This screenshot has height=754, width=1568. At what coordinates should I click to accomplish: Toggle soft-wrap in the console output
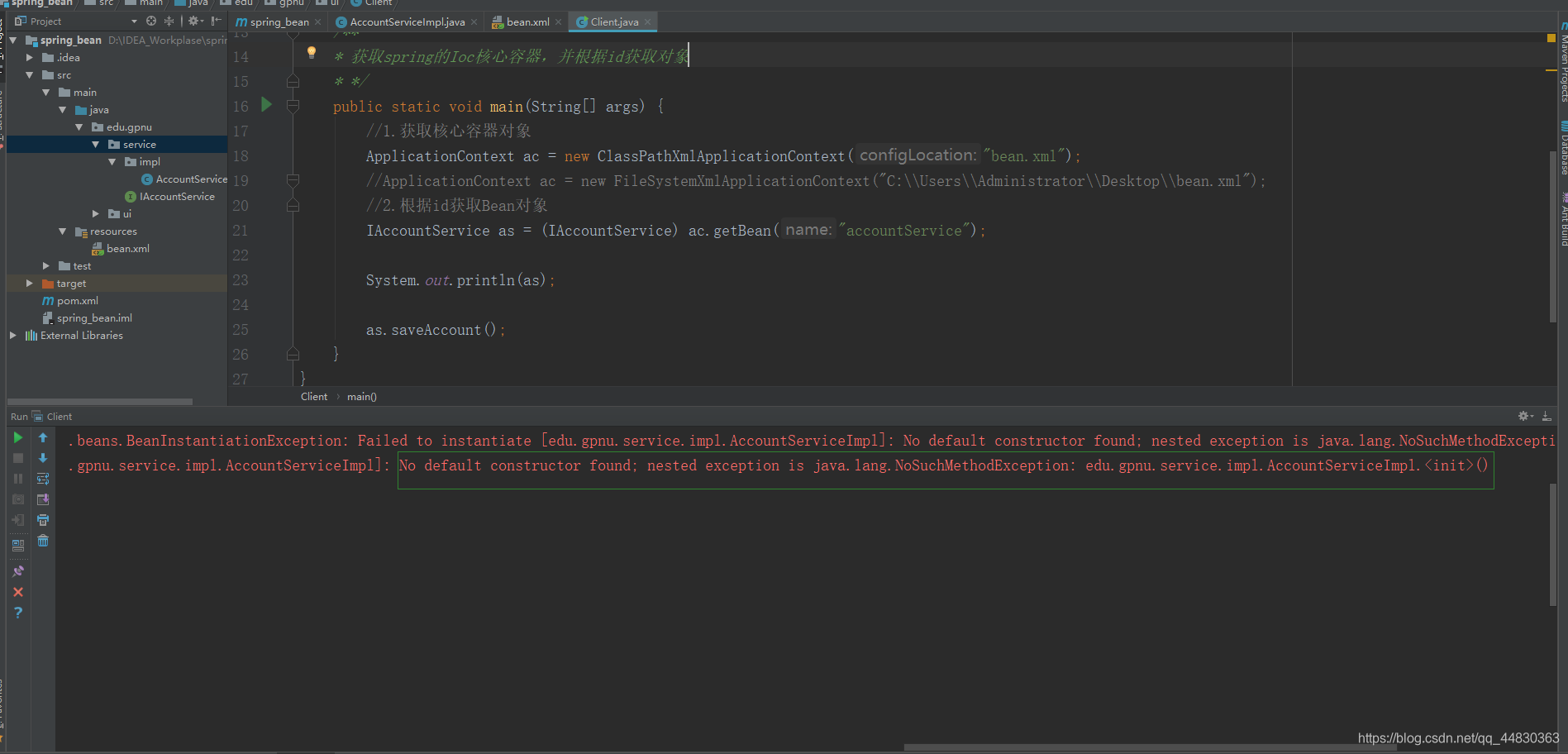(43, 479)
